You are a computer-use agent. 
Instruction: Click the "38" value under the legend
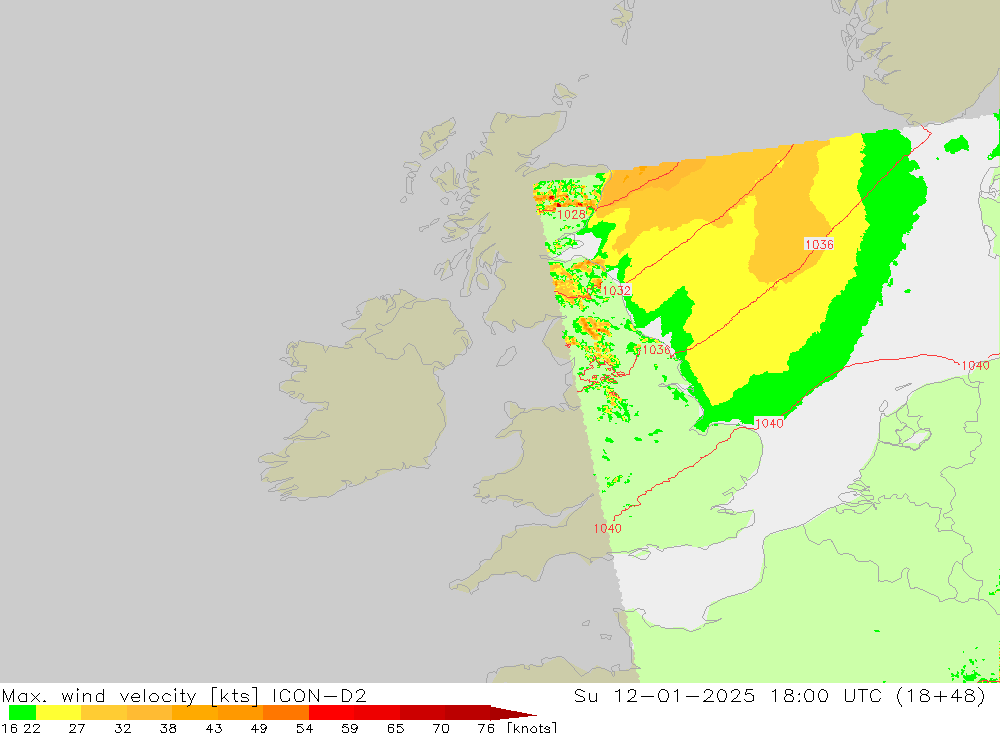tap(168, 727)
